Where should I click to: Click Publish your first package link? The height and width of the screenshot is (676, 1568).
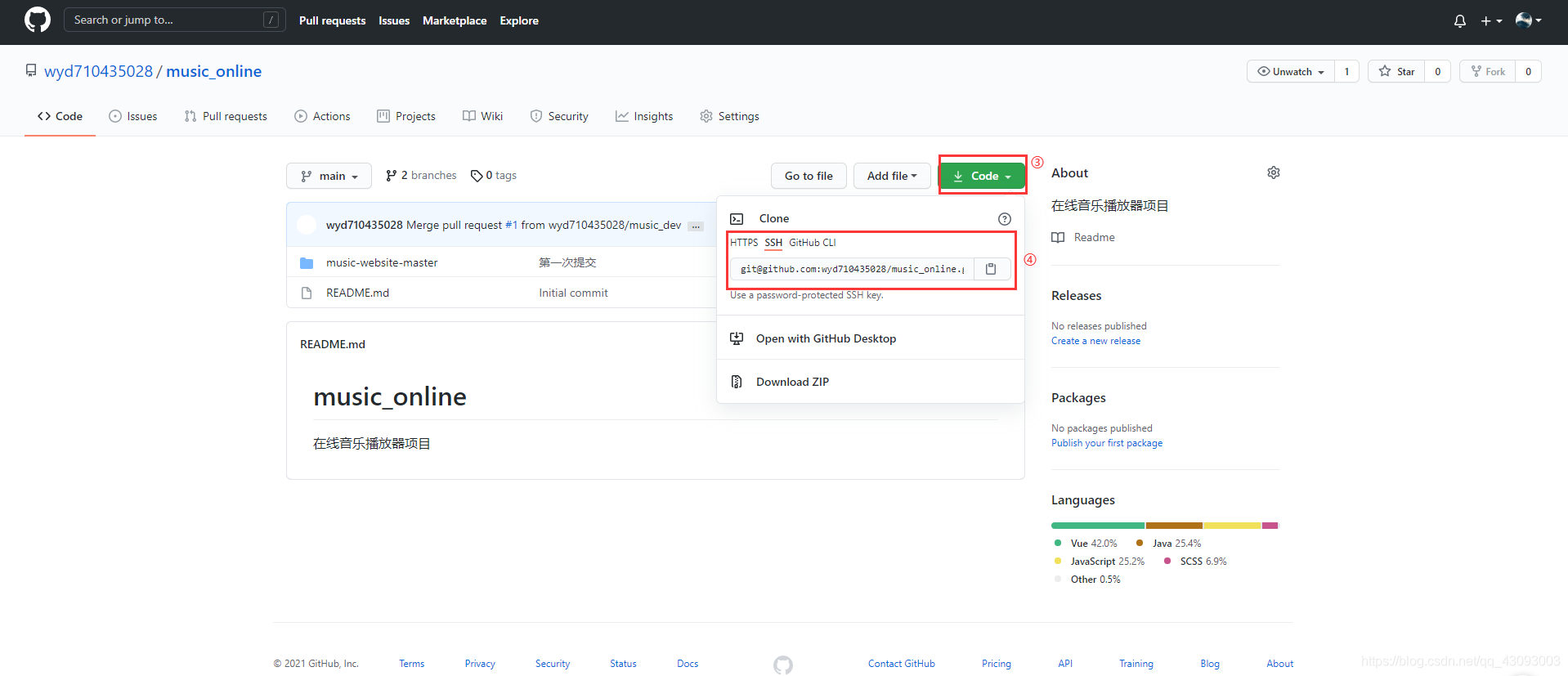click(x=1107, y=443)
